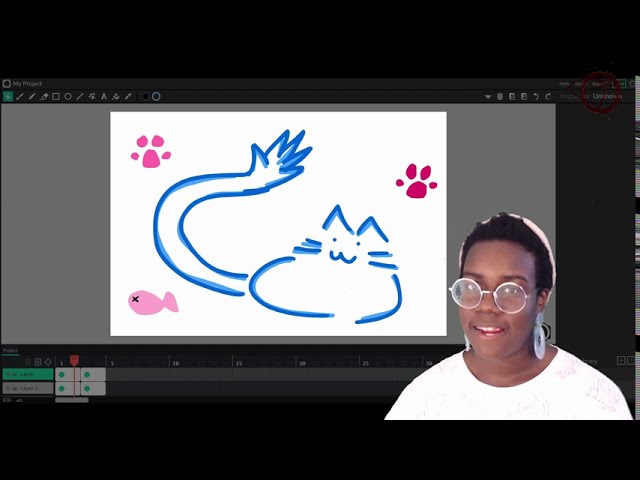Select the green 'Layer' row
Screen dimensions: 640x480
[x=28, y=374]
